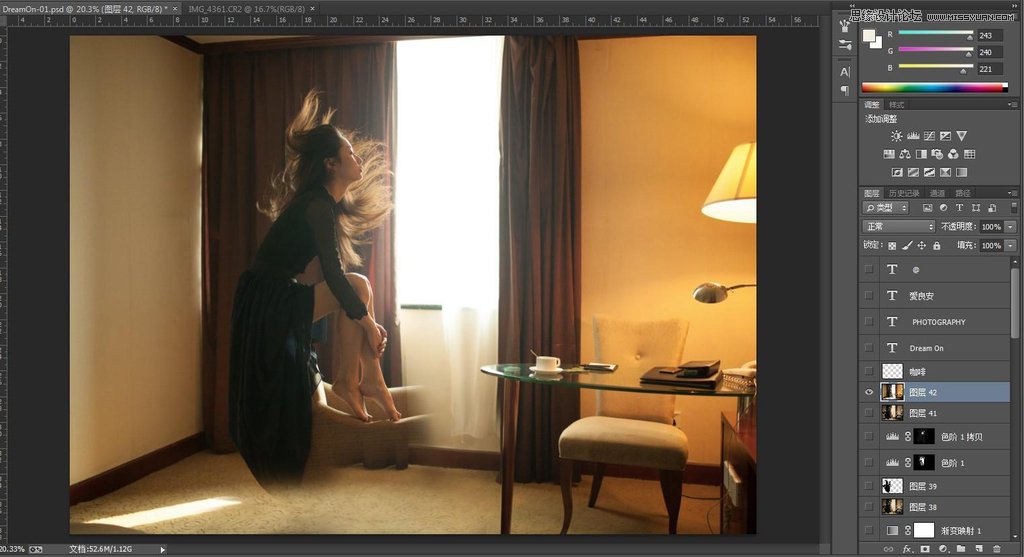This screenshot has height=557, width=1024.
Task: Lock image pixels with brush icon
Action: 907,246
